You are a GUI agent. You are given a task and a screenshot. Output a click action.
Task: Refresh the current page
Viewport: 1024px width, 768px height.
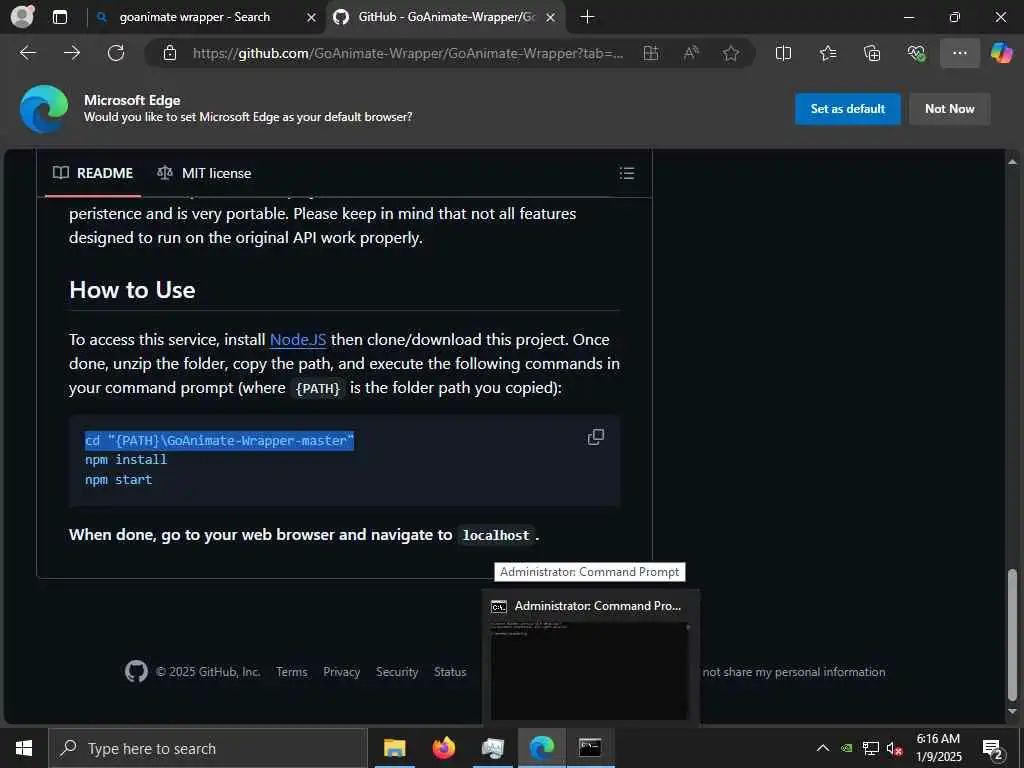click(116, 53)
